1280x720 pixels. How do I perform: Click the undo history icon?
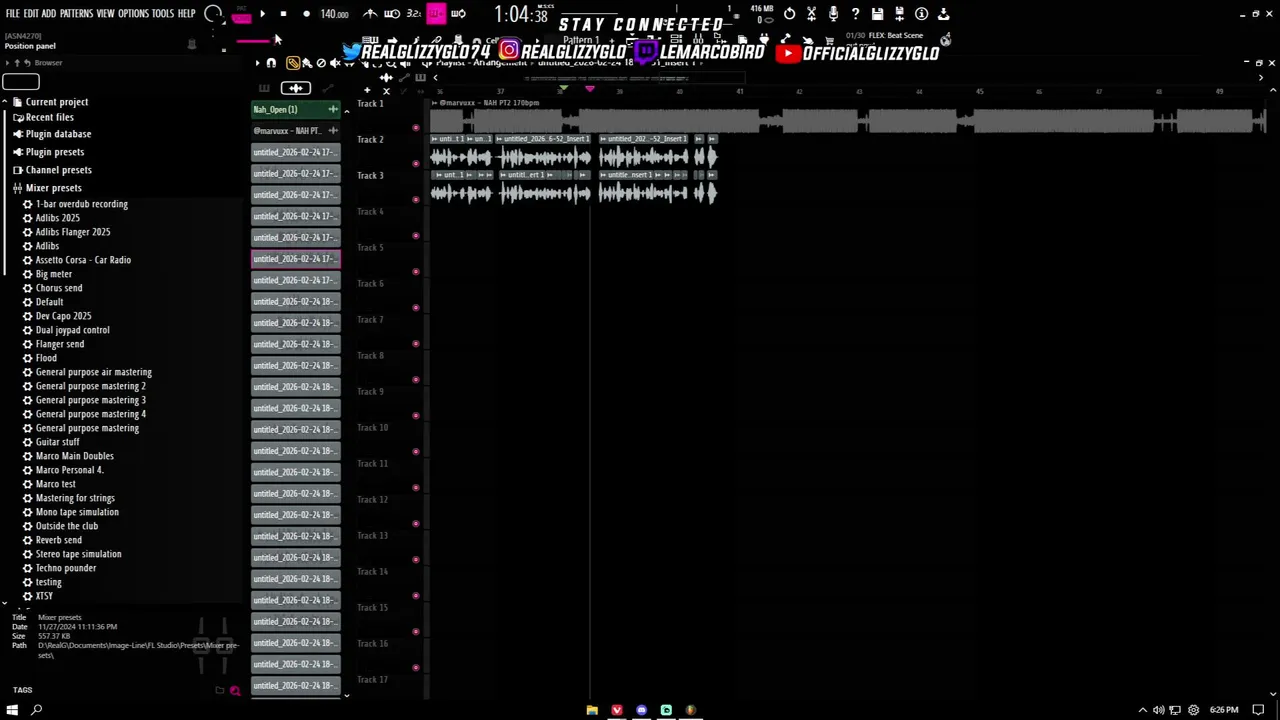coord(789,14)
